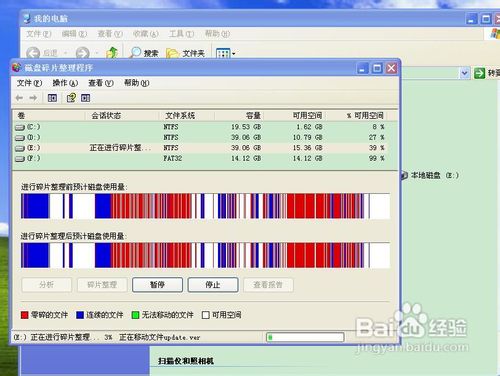Click '19.53 GB' capacity of drive C
Screen dimensions: 500x376
click(246, 127)
